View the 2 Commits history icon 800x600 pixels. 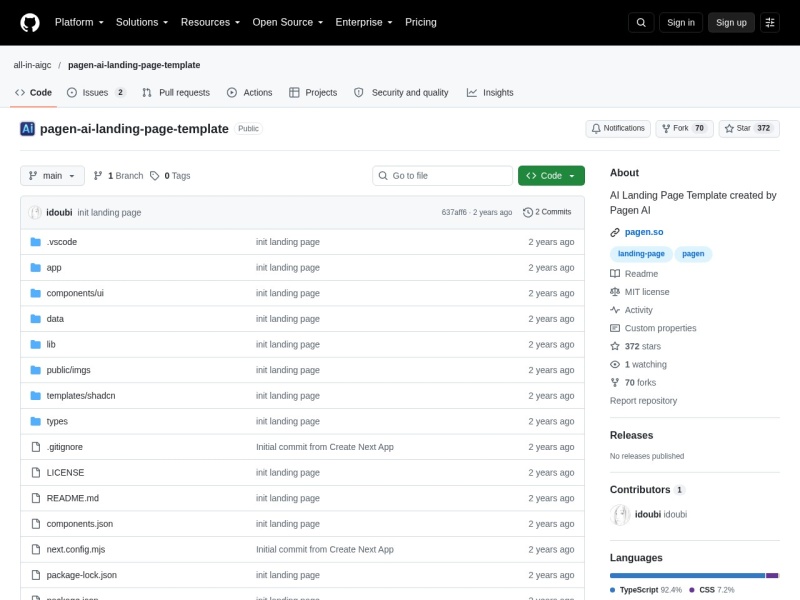(x=528, y=212)
